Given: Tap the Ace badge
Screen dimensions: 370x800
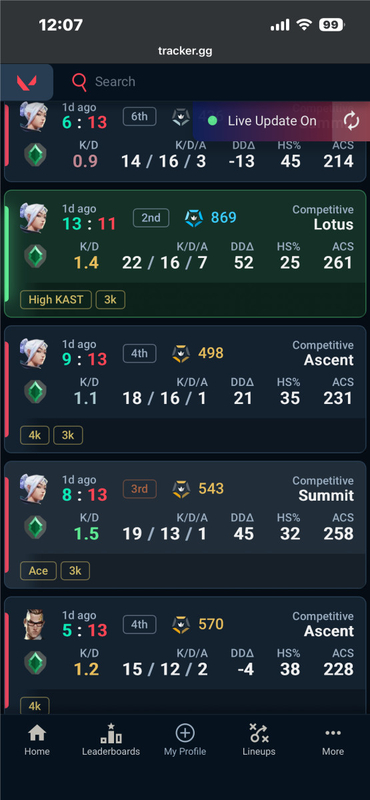Looking at the screenshot, I should [x=38, y=571].
